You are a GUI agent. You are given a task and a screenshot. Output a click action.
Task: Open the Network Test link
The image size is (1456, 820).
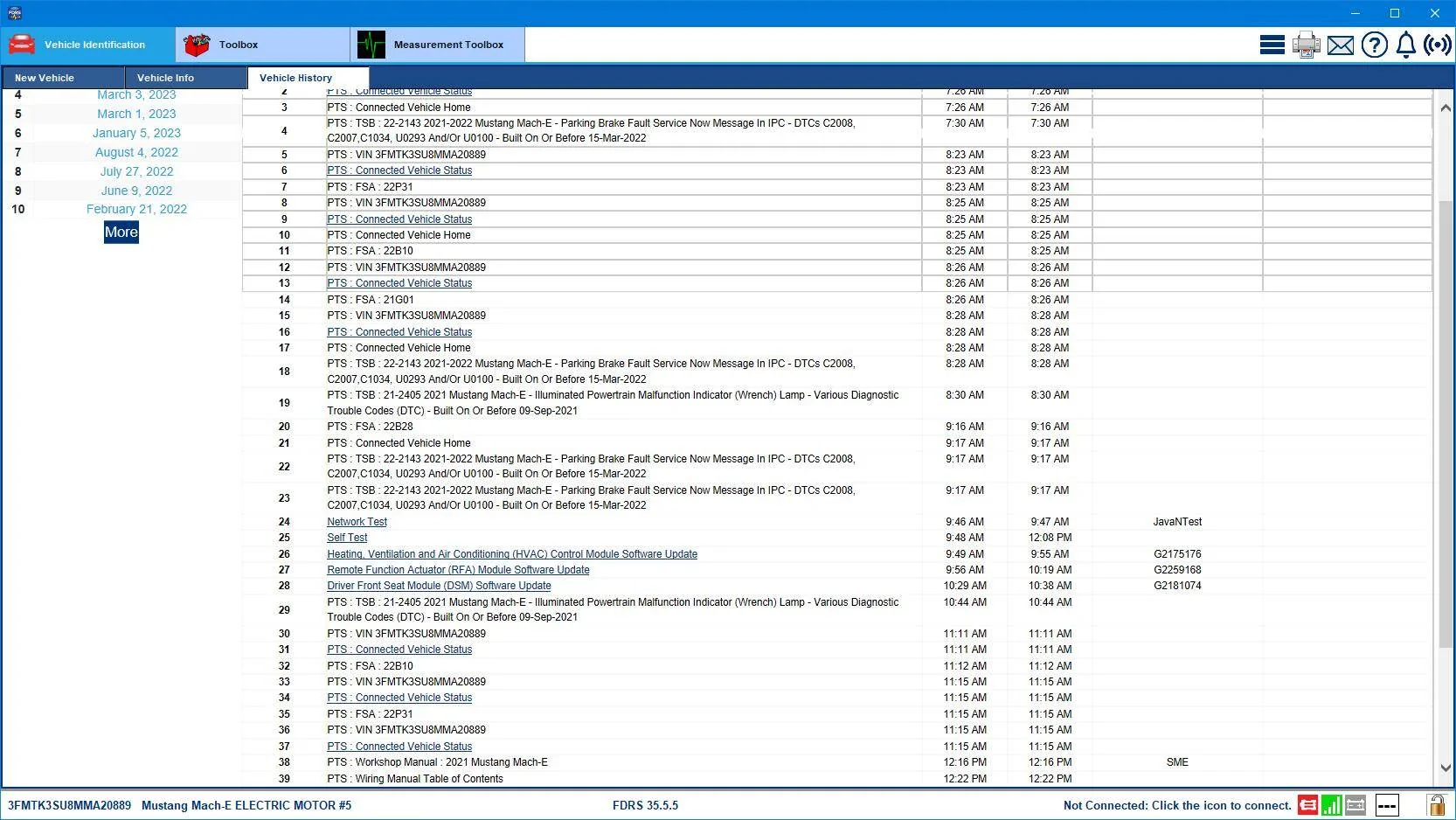(x=357, y=522)
